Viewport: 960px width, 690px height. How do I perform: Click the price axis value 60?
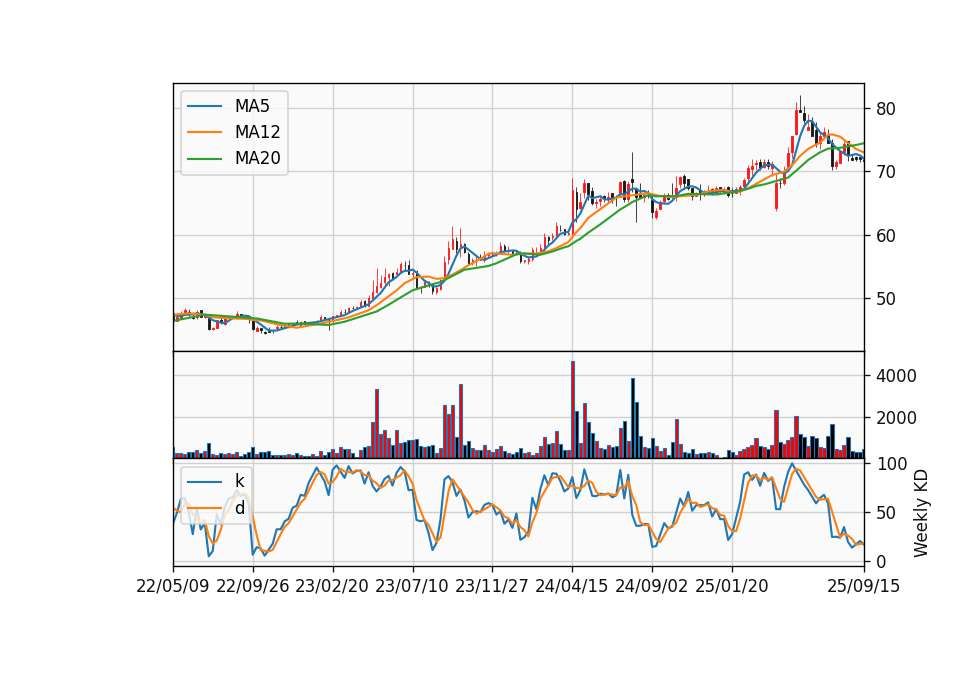pos(885,236)
